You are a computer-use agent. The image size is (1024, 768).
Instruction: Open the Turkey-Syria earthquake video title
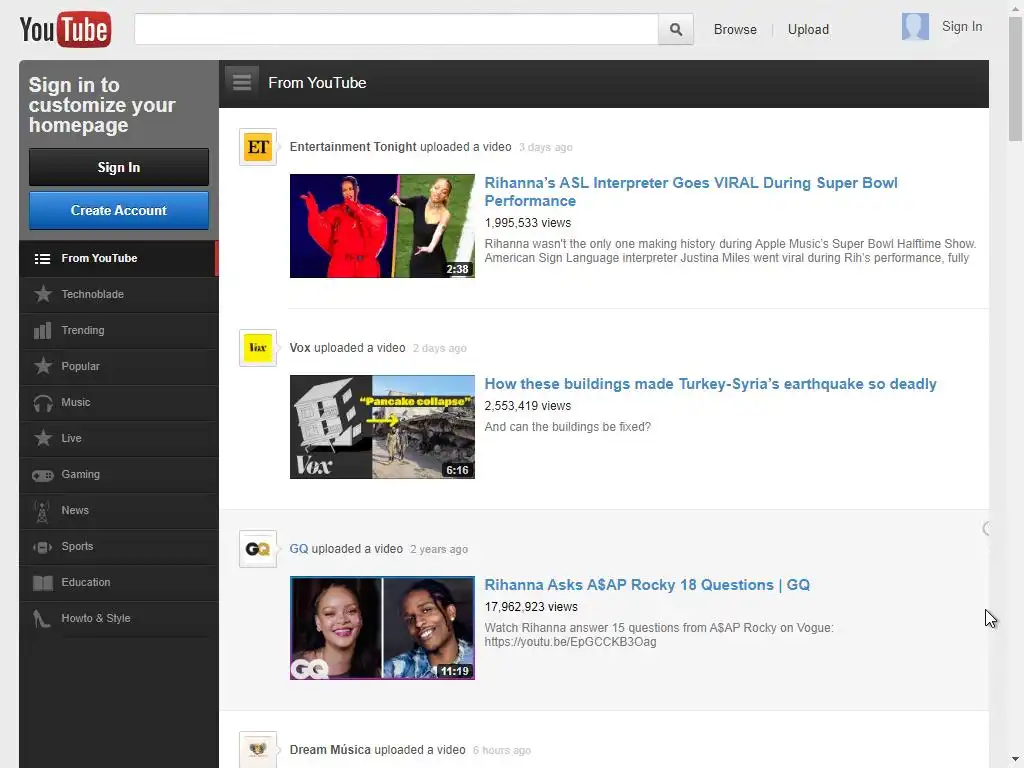point(711,384)
